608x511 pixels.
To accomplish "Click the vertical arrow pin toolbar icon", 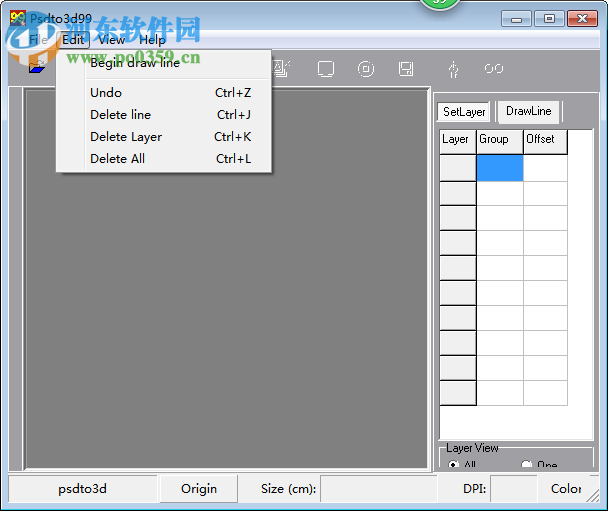I will pyautogui.click(x=453, y=69).
